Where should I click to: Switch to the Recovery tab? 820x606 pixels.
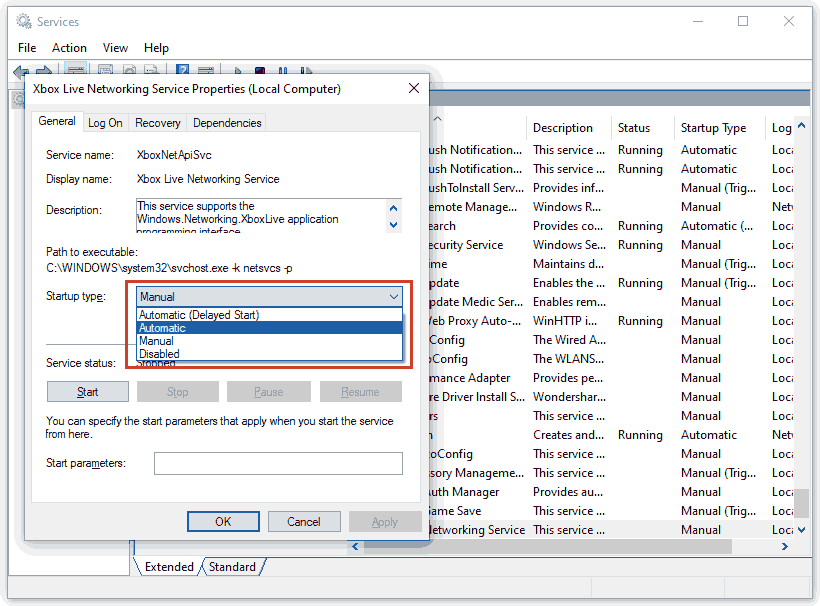click(157, 123)
